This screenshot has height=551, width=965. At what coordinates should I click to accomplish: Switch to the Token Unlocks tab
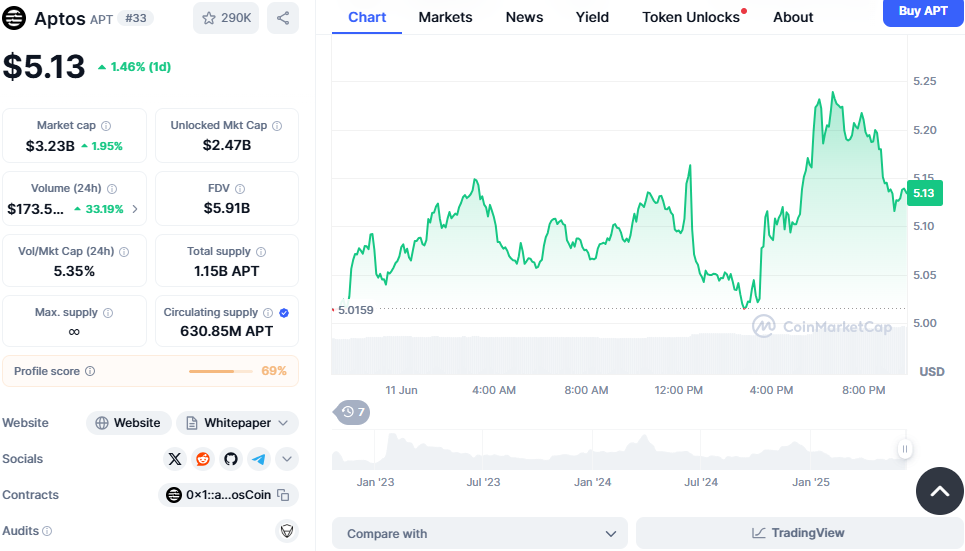[692, 17]
